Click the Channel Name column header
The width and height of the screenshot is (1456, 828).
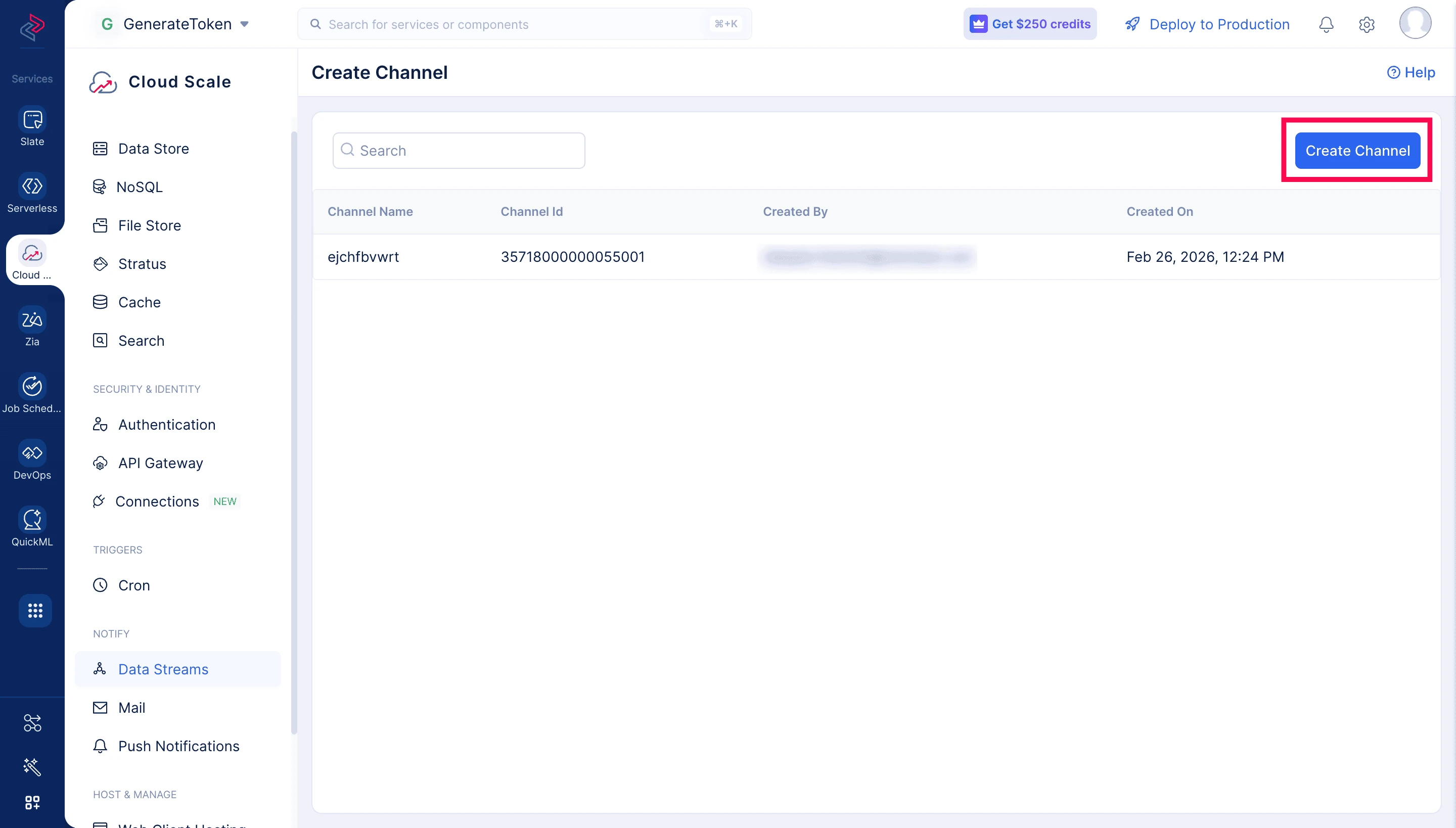tap(370, 211)
